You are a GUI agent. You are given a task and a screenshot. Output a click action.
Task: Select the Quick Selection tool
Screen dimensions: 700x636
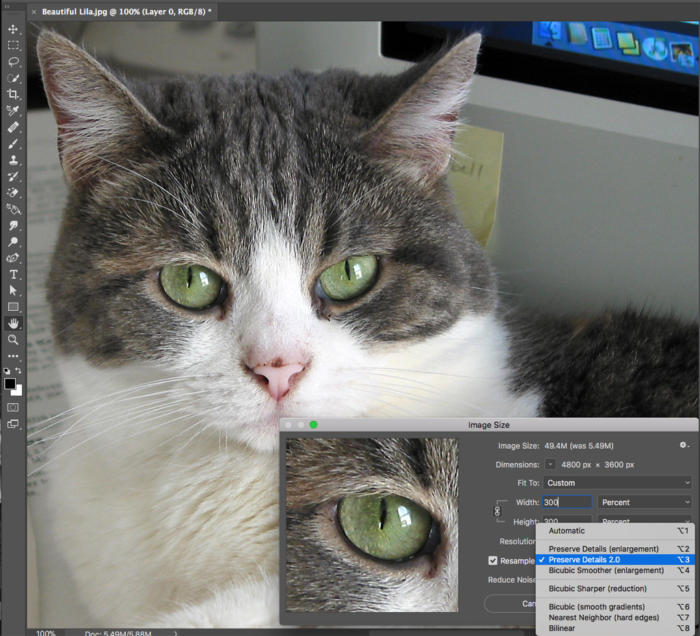tap(13, 78)
